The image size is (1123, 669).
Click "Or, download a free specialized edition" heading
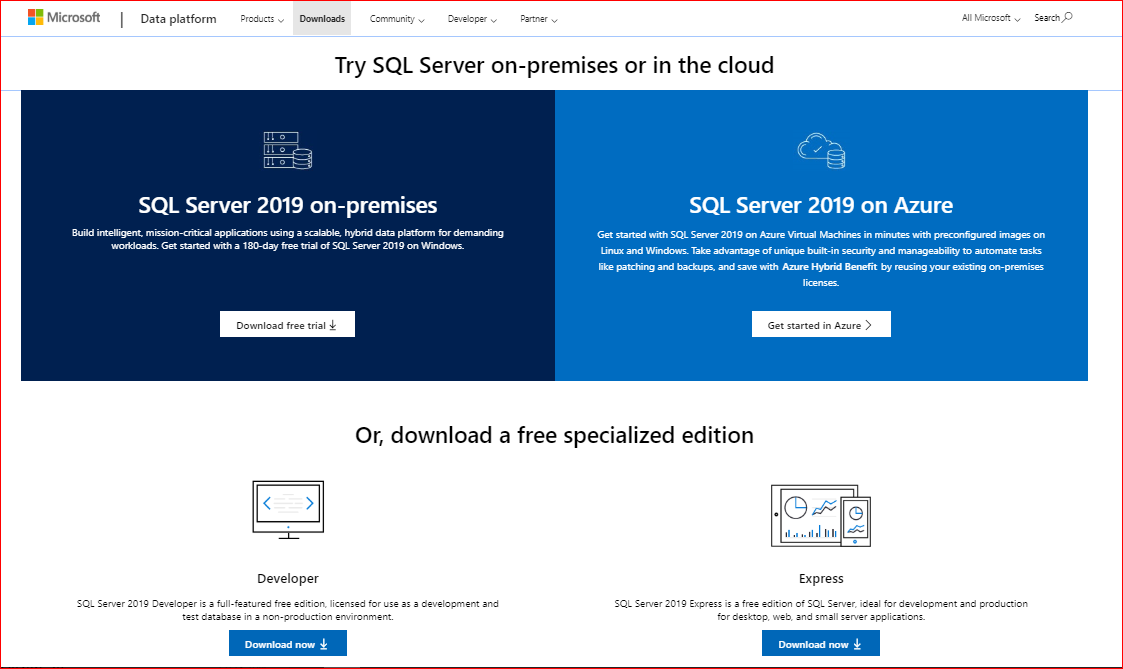coord(554,435)
